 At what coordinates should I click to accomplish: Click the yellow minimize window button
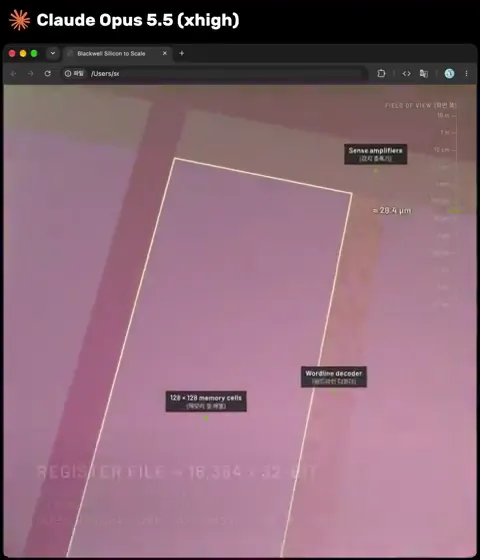23,53
